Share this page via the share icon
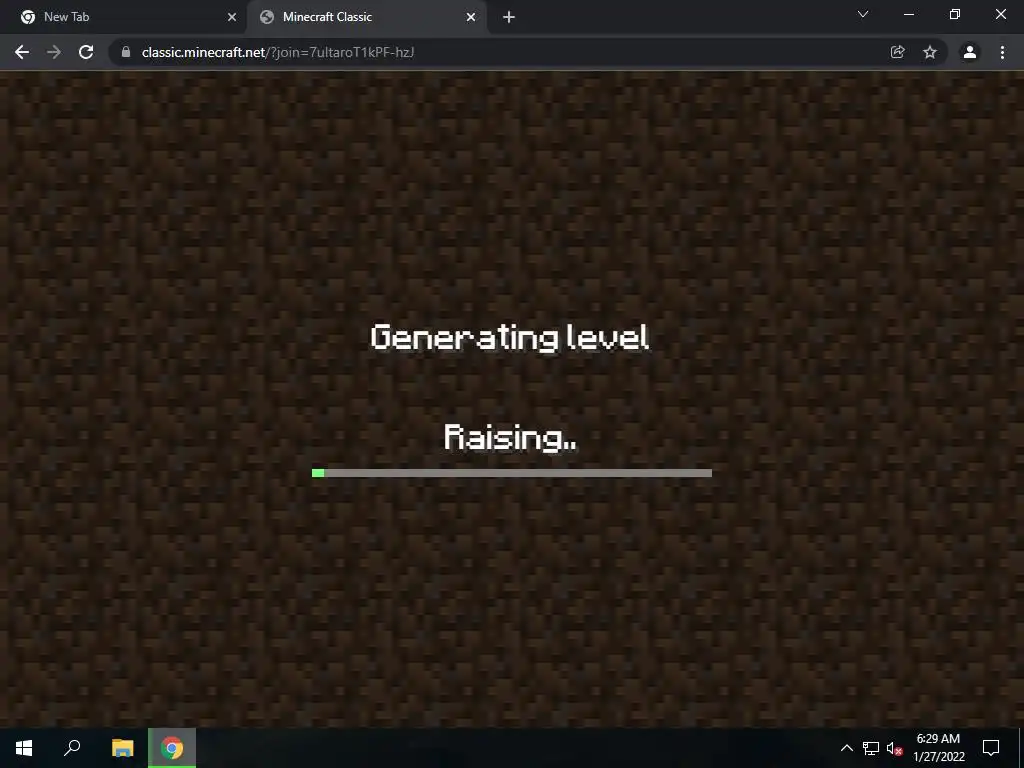The height and width of the screenshot is (768, 1024). pos(898,52)
